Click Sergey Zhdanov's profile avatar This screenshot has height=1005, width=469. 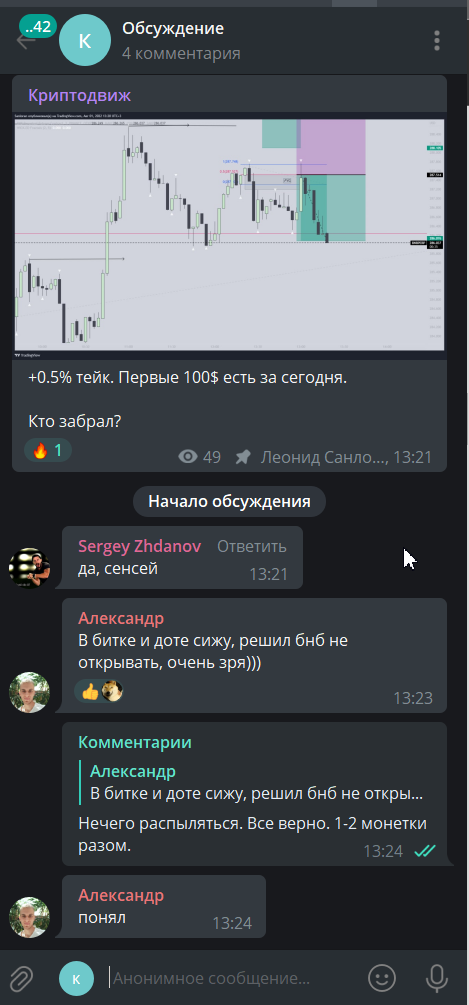point(29,567)
